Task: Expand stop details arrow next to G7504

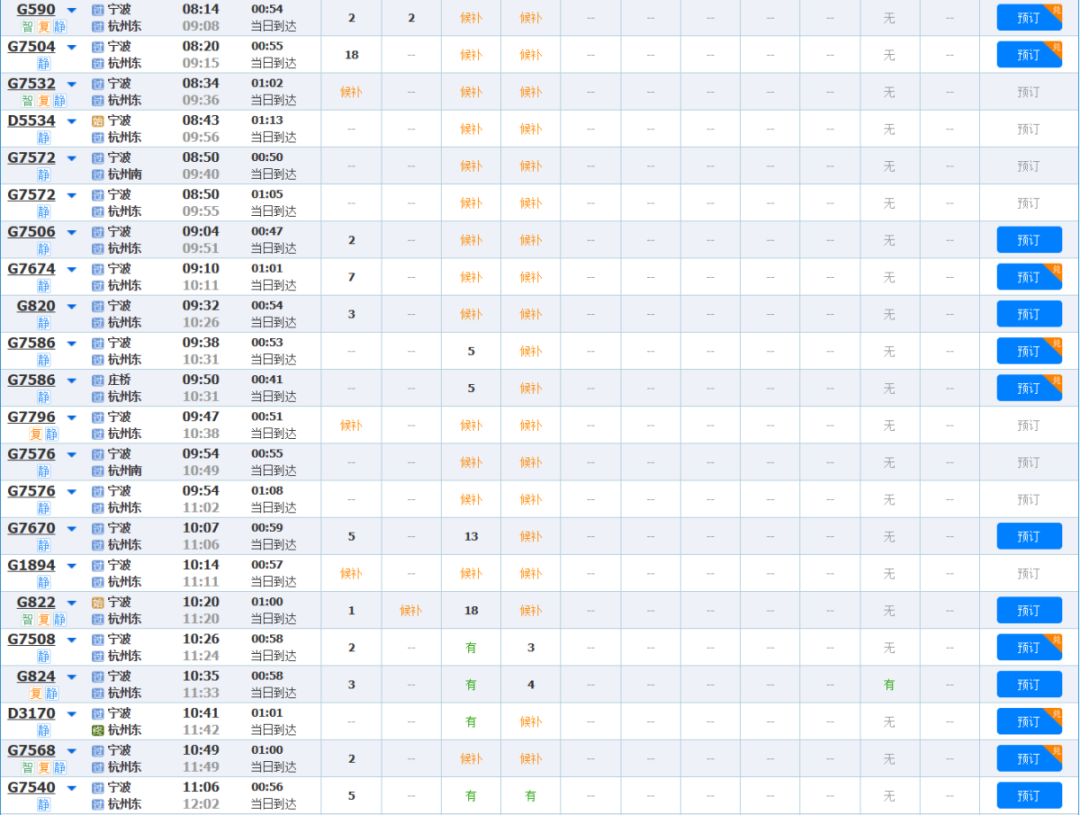Action: coord(72,48)
